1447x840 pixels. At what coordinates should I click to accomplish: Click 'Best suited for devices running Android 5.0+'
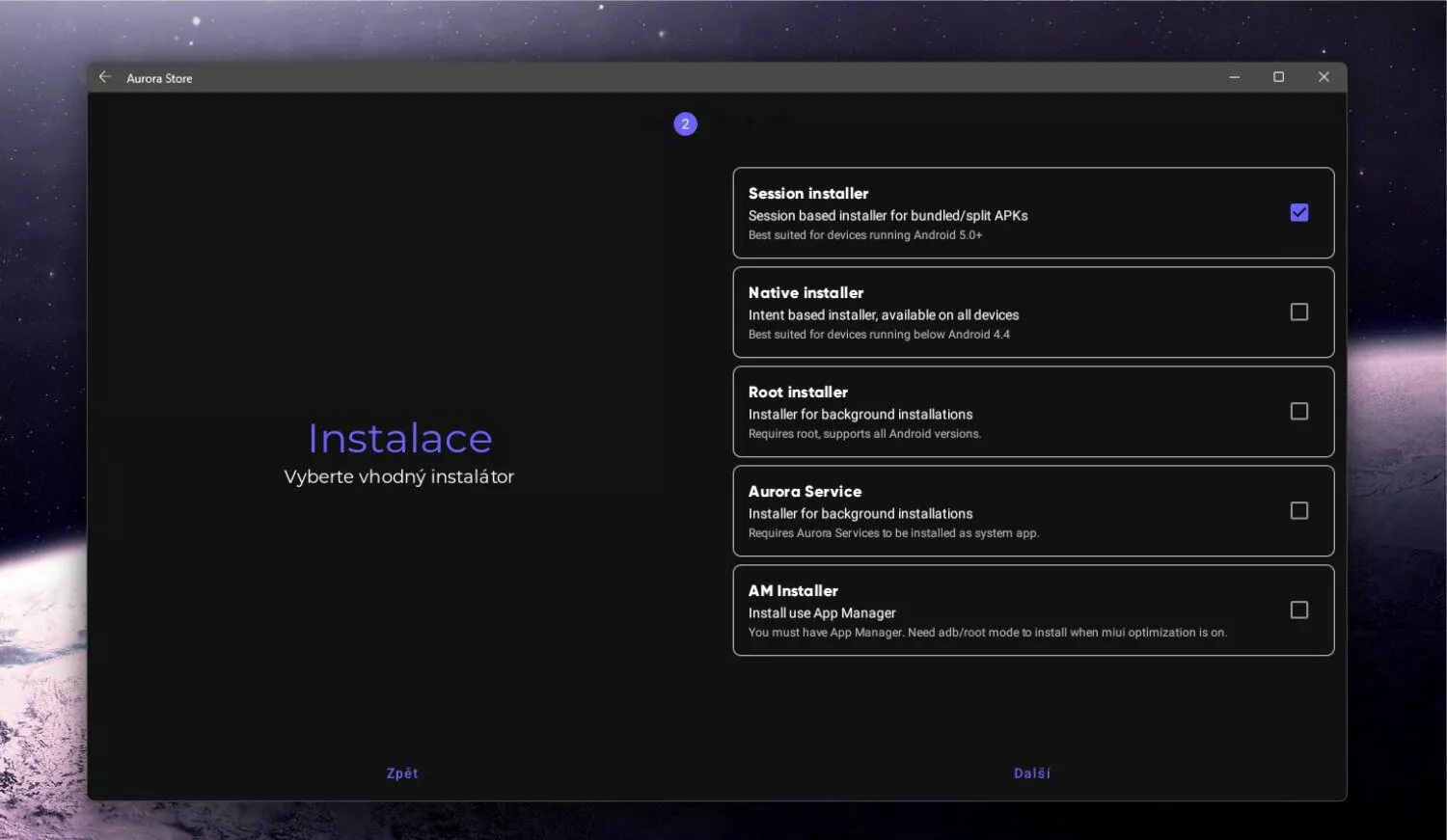[x=865, y=235]
